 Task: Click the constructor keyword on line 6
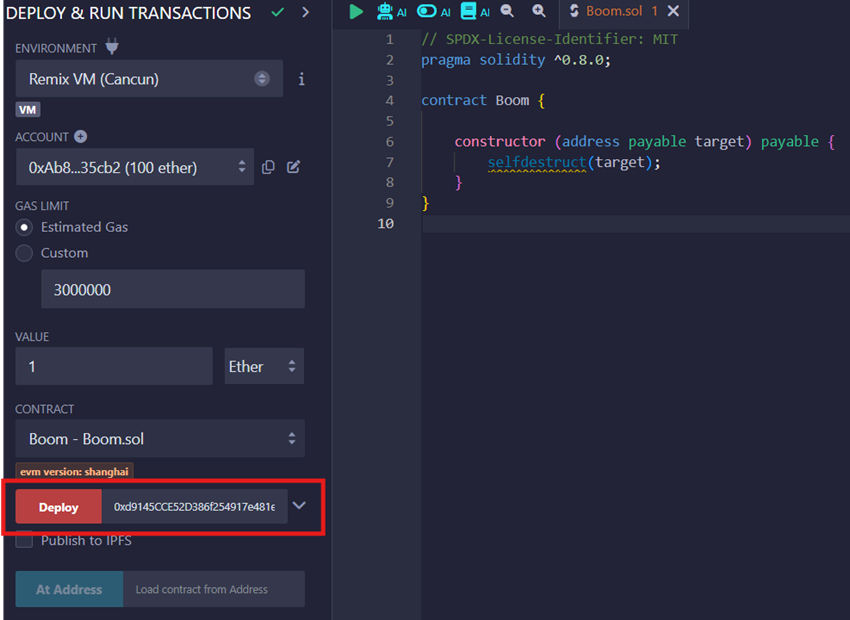pos(499,141)
